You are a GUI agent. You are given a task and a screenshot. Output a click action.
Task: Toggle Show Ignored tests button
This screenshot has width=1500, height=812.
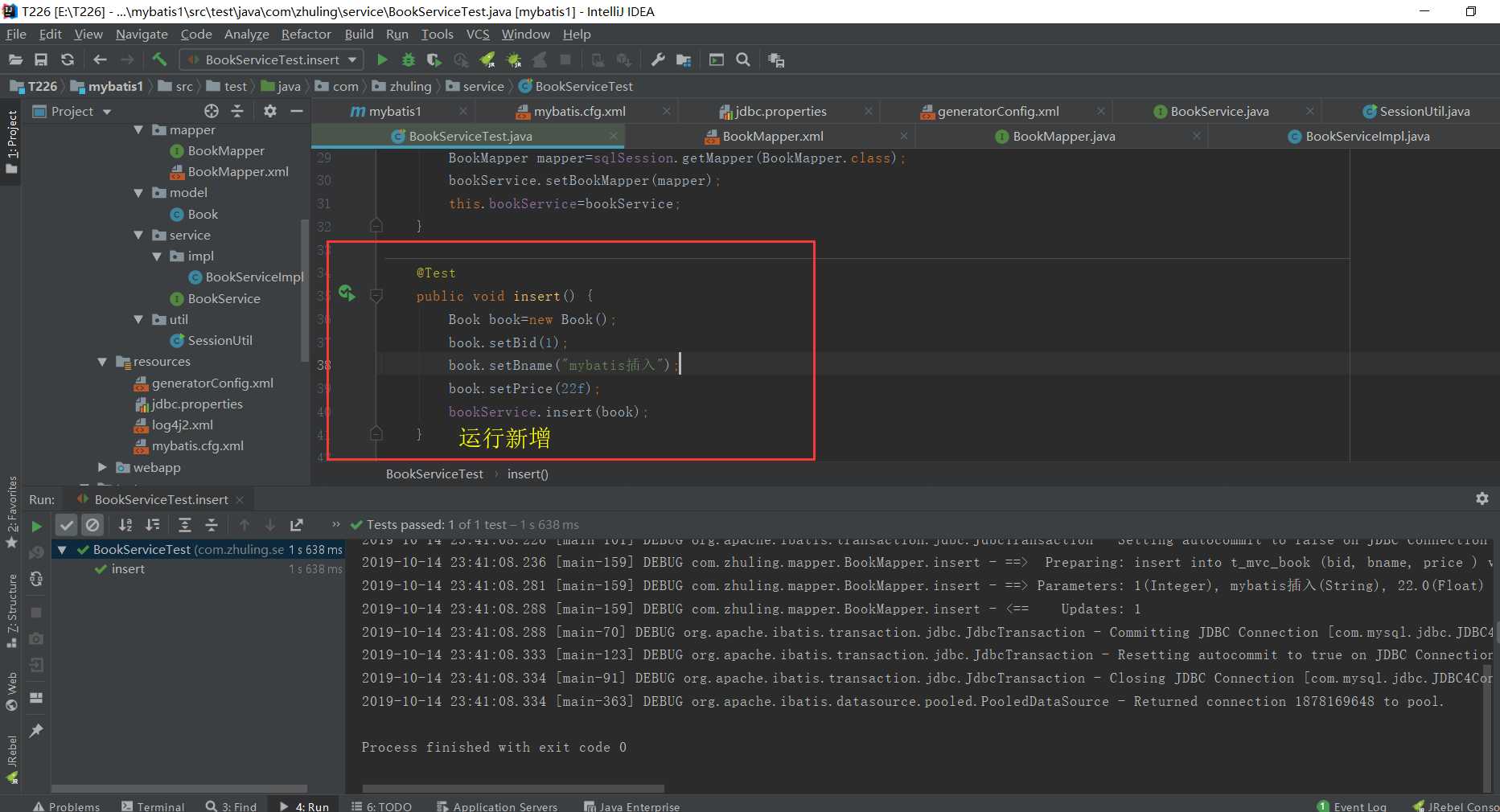pos(93,525)
